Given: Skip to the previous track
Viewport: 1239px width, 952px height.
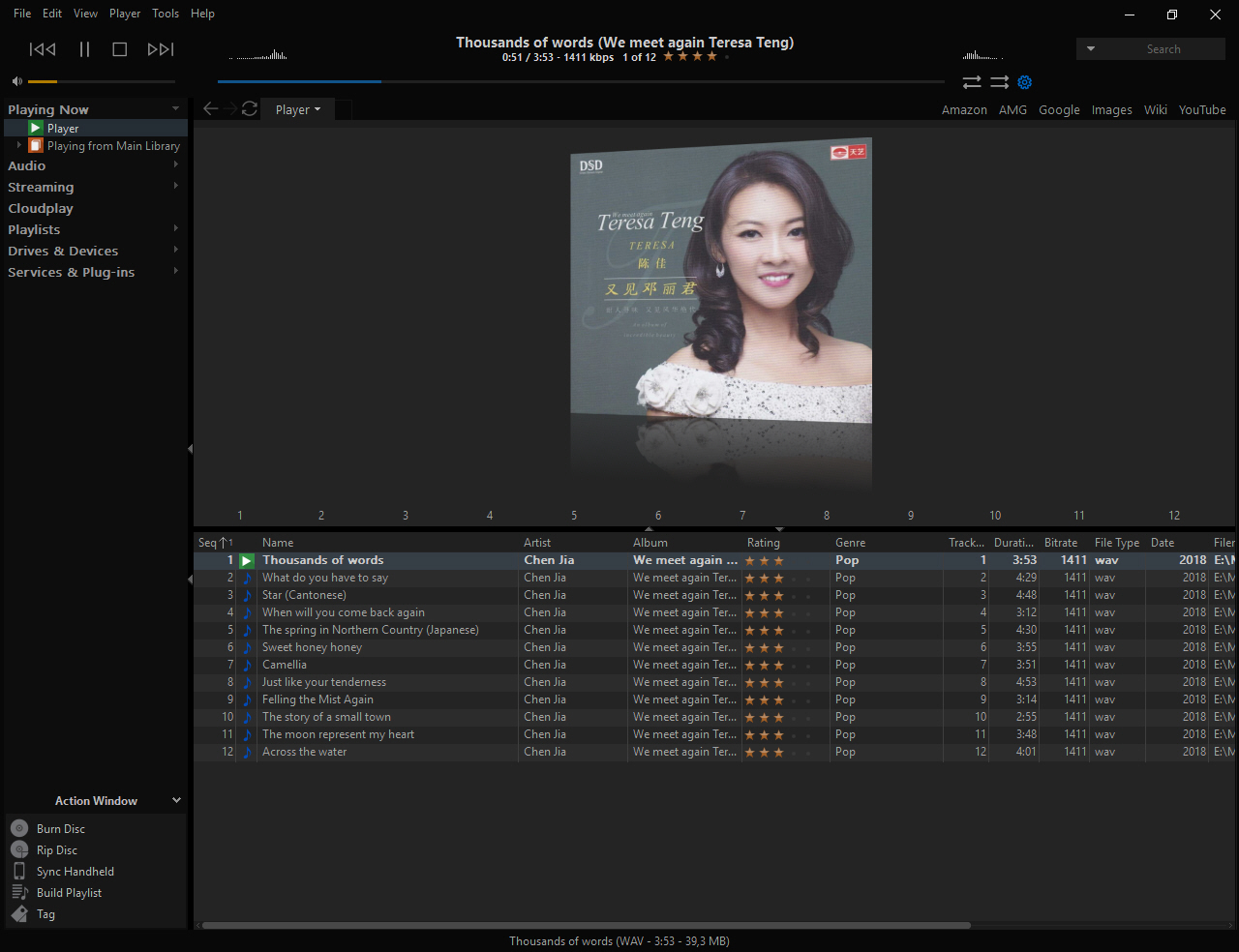Looking at the screenshot, I should click(43, 49).
